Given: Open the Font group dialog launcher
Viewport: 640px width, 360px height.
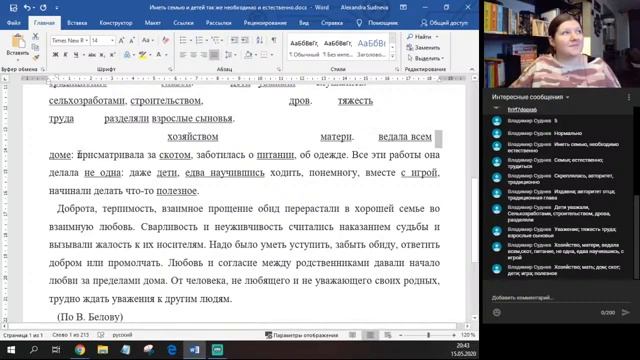Looking at the screenshot, I should coord(171,69).
